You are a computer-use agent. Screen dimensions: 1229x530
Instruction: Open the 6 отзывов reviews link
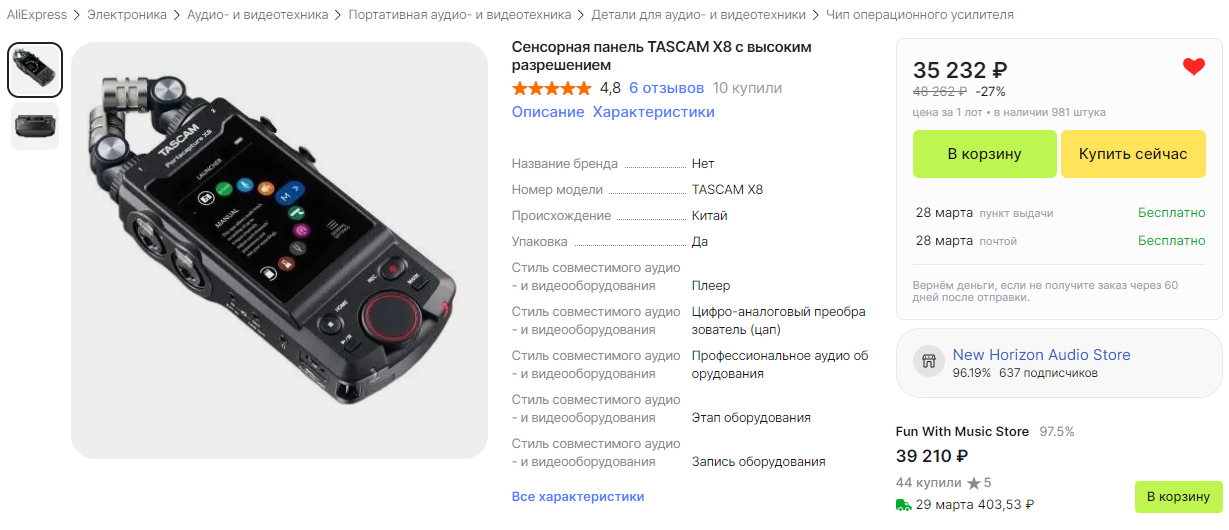pyautogui.click(x=666, y=88)
